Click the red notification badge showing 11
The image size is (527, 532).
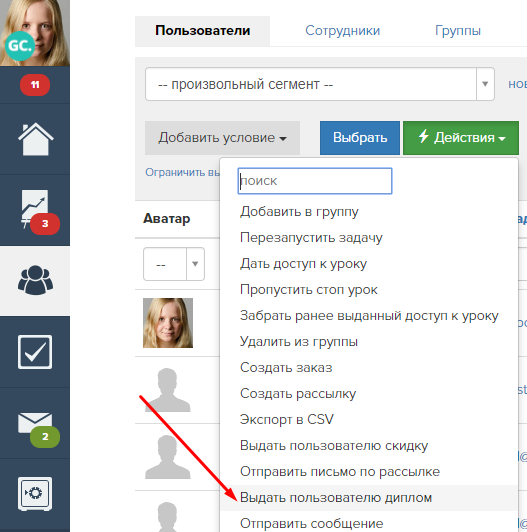[x=35, y=85]
